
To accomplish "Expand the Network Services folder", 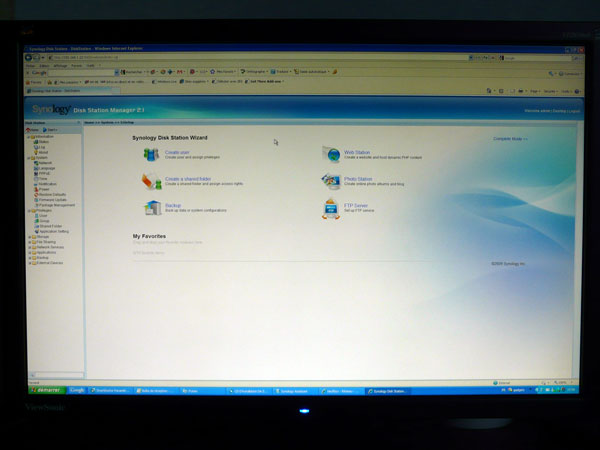I will click(30, 247).
